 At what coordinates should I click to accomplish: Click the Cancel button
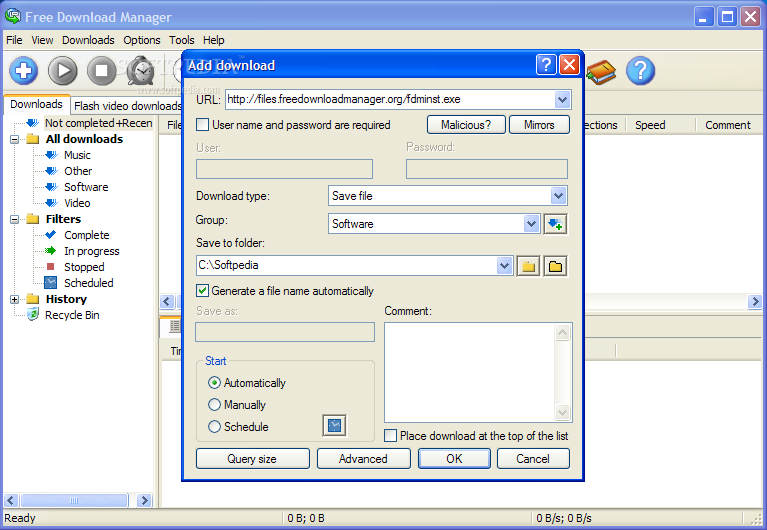point(533,459)
